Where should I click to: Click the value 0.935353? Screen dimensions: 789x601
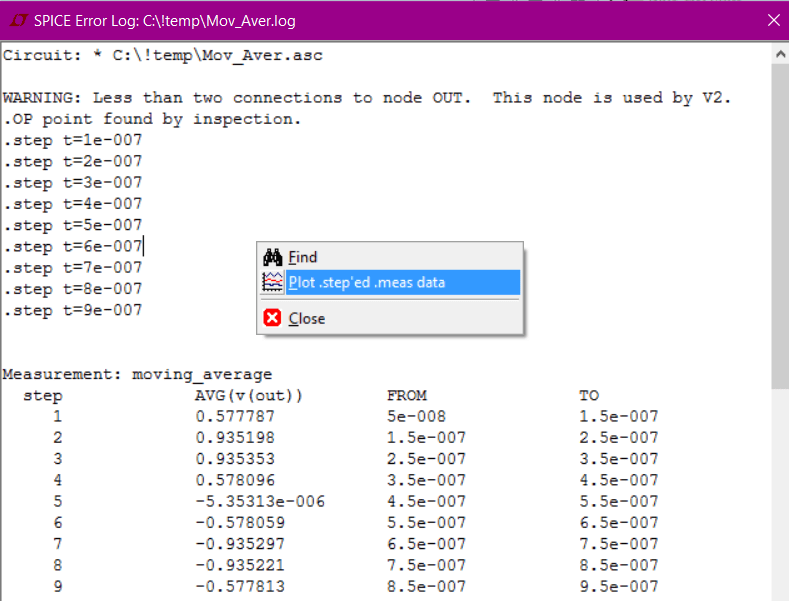click(x=235, y=459)
